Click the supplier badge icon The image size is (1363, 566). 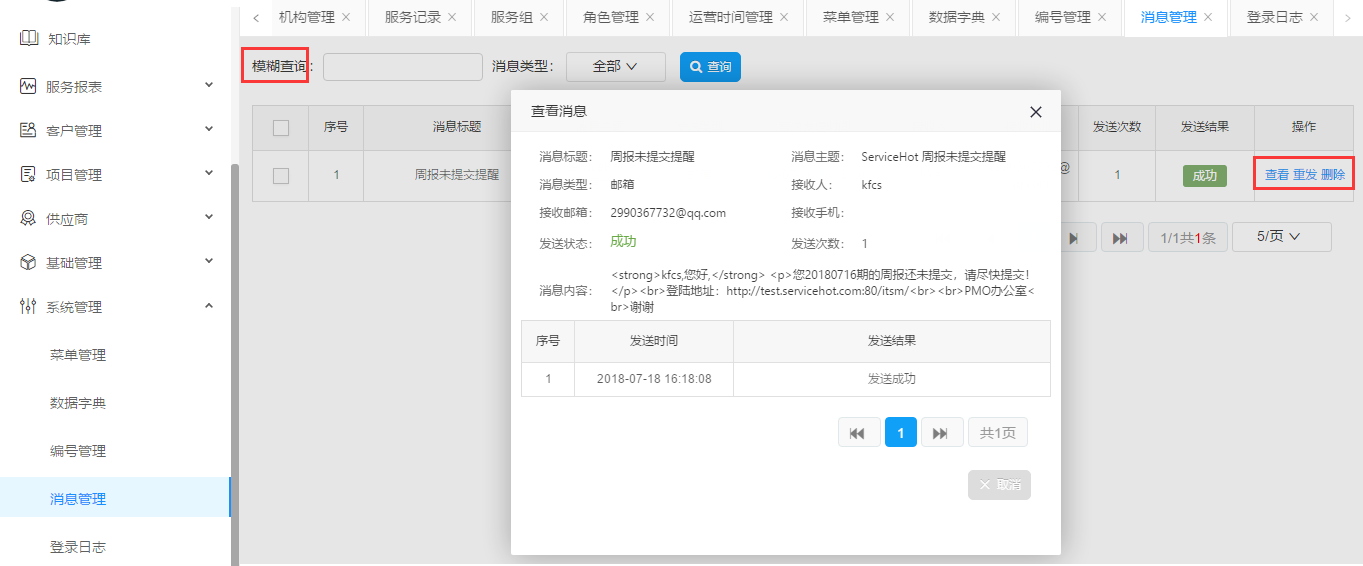tap(28, 219)
